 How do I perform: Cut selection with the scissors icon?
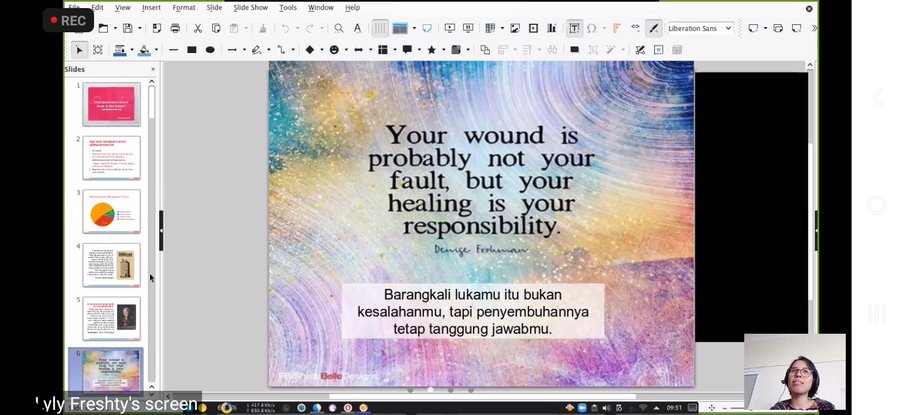[197, 28]
